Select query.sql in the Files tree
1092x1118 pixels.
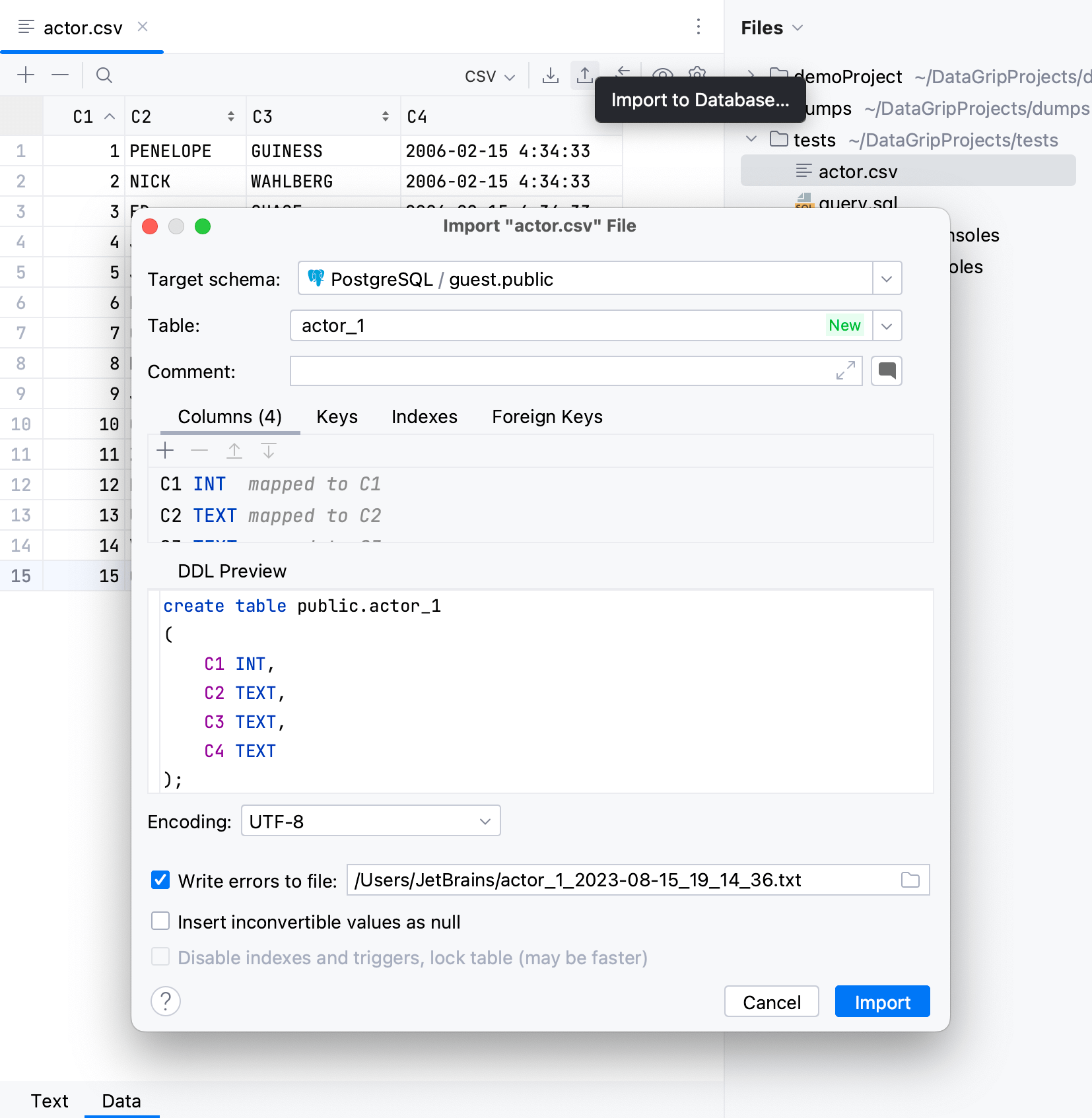pos(858,201)
